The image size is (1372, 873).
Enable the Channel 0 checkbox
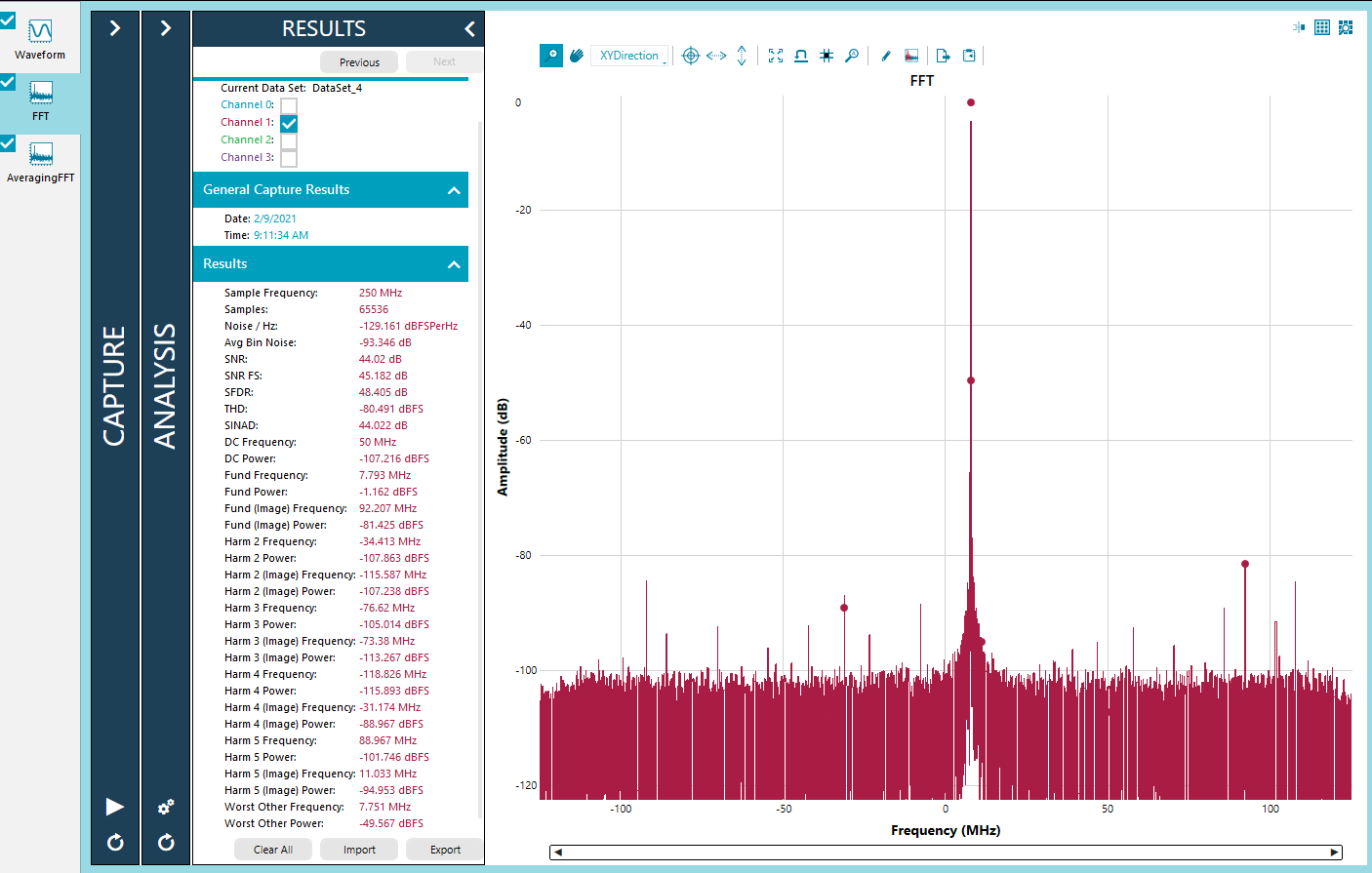click(x=289, y=105)
